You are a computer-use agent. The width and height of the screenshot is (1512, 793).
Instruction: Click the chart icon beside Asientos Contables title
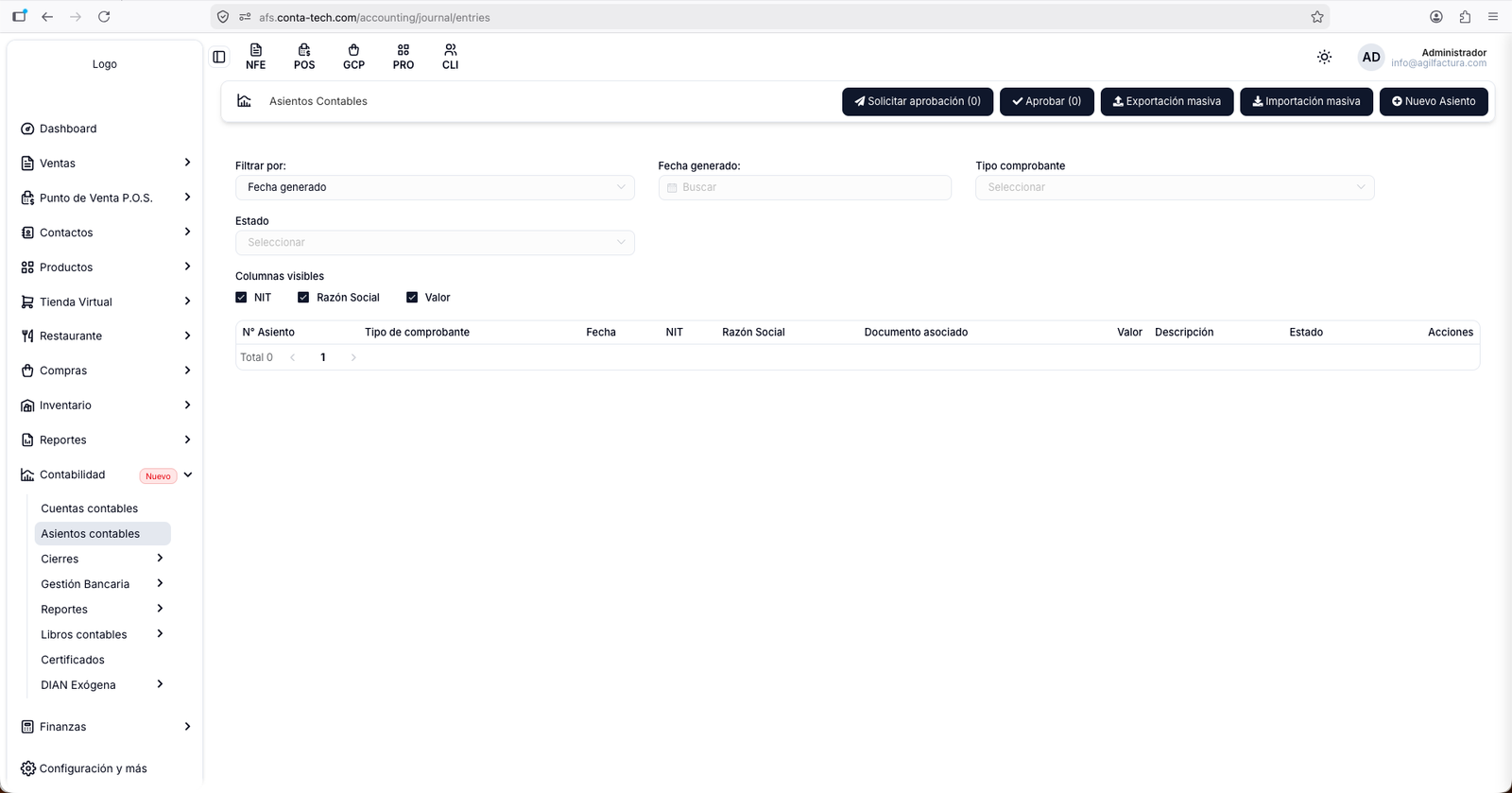pos(244,101)
